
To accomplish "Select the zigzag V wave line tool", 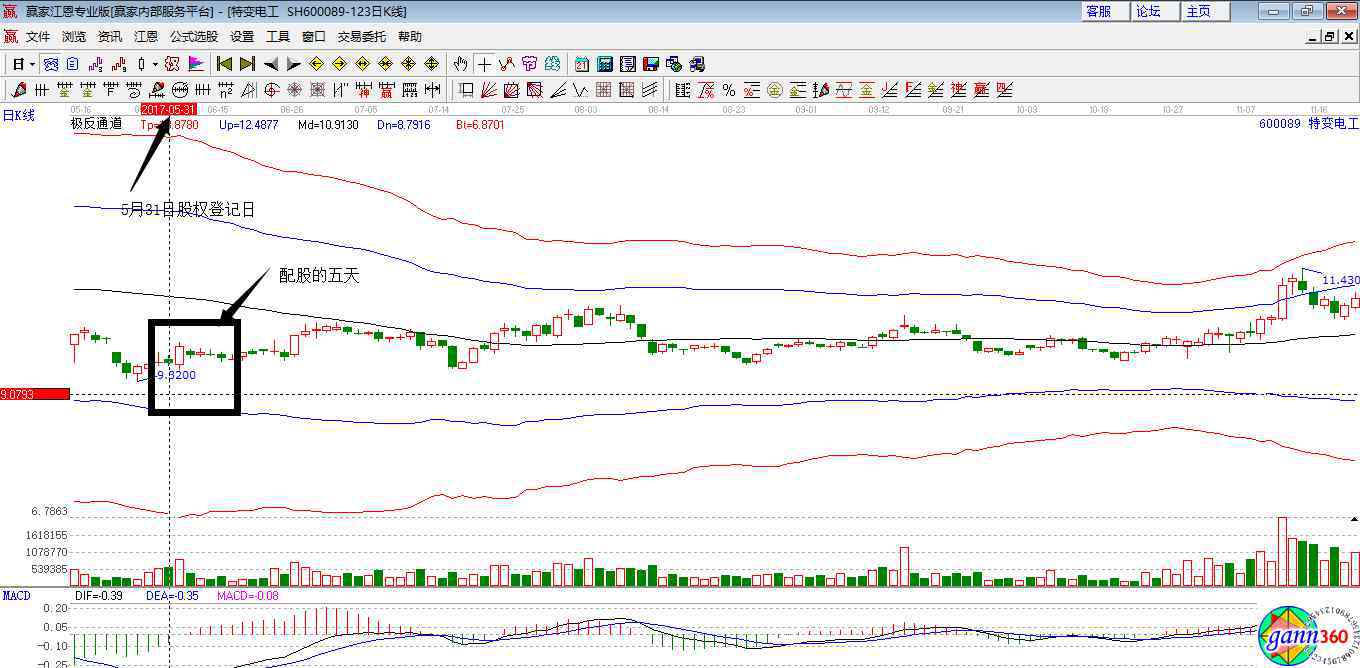I will (x=580, y=90).
